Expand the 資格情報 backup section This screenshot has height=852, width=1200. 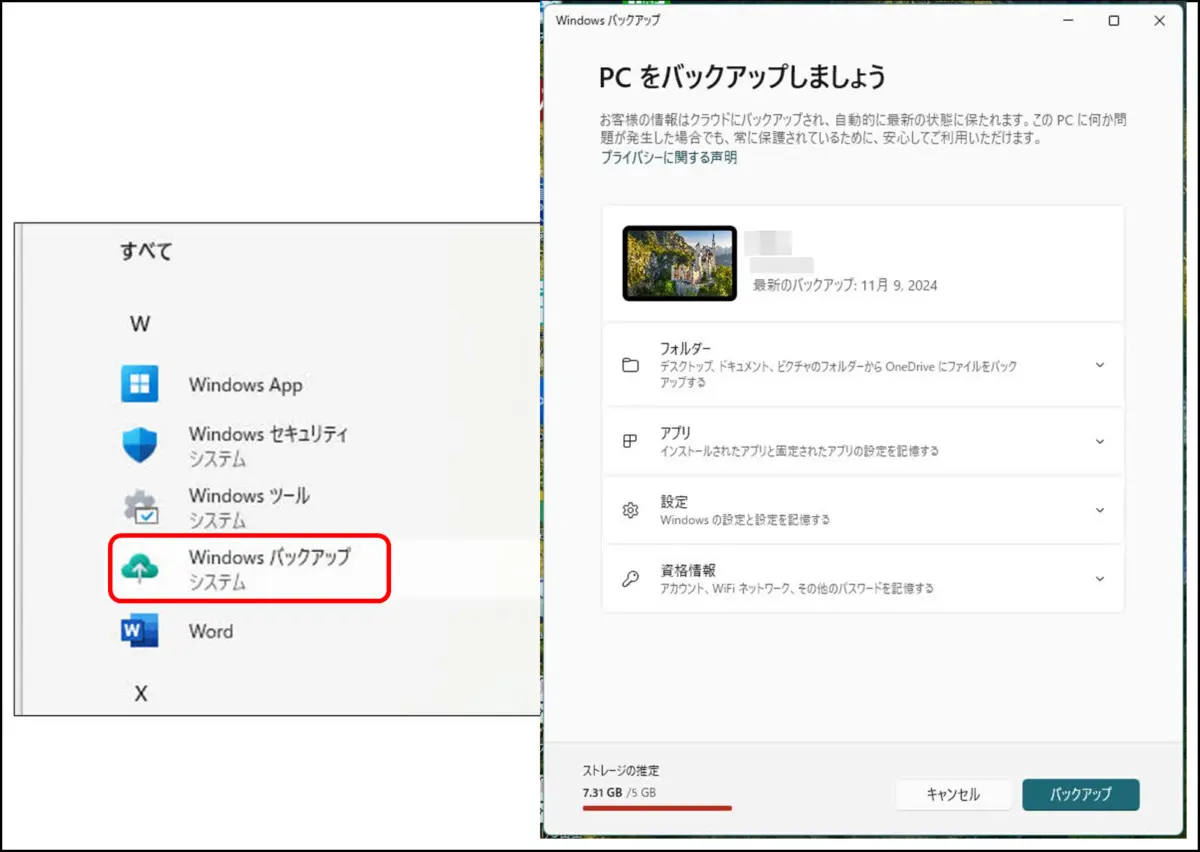1099,578
